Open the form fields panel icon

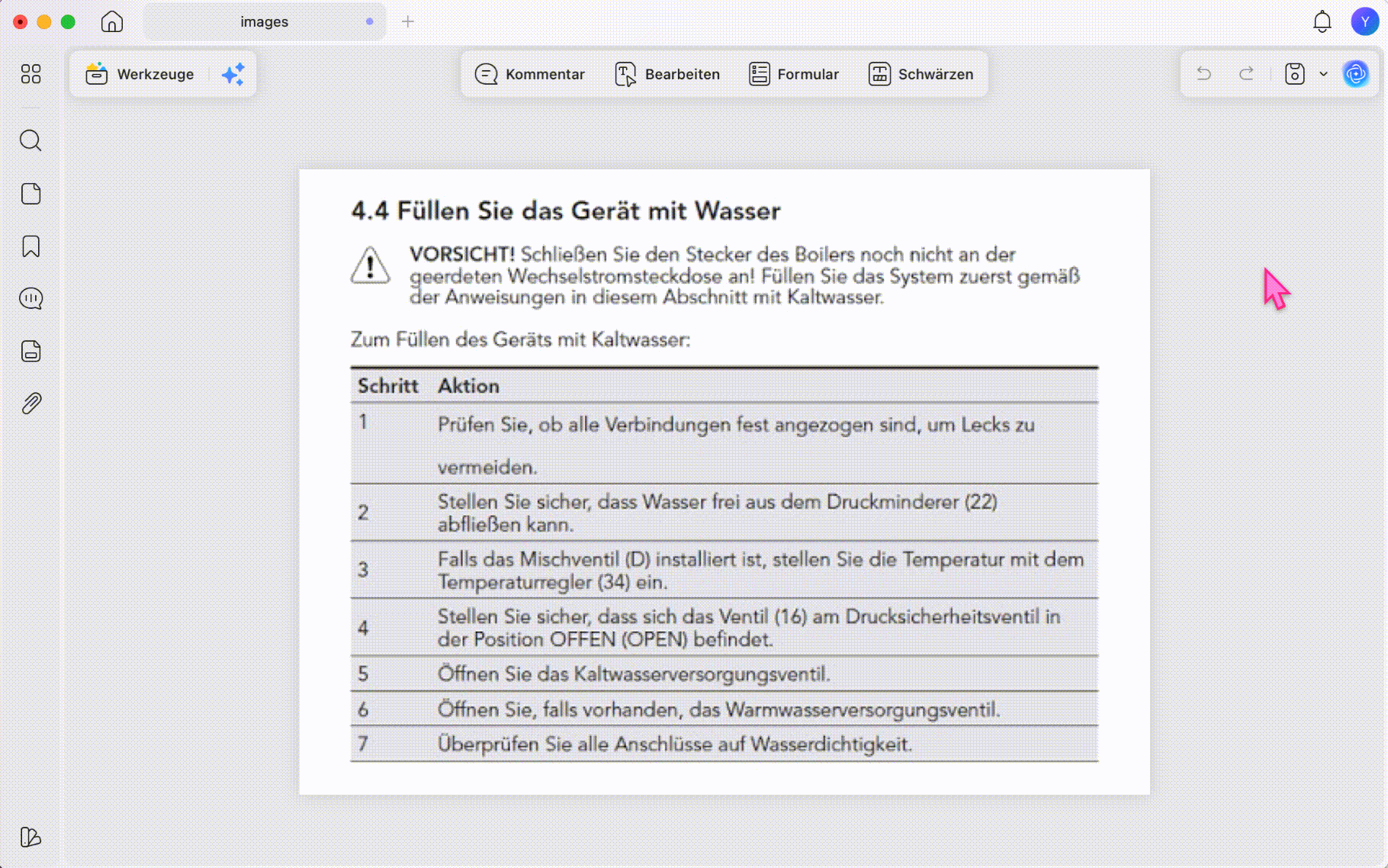coord(31,351)
